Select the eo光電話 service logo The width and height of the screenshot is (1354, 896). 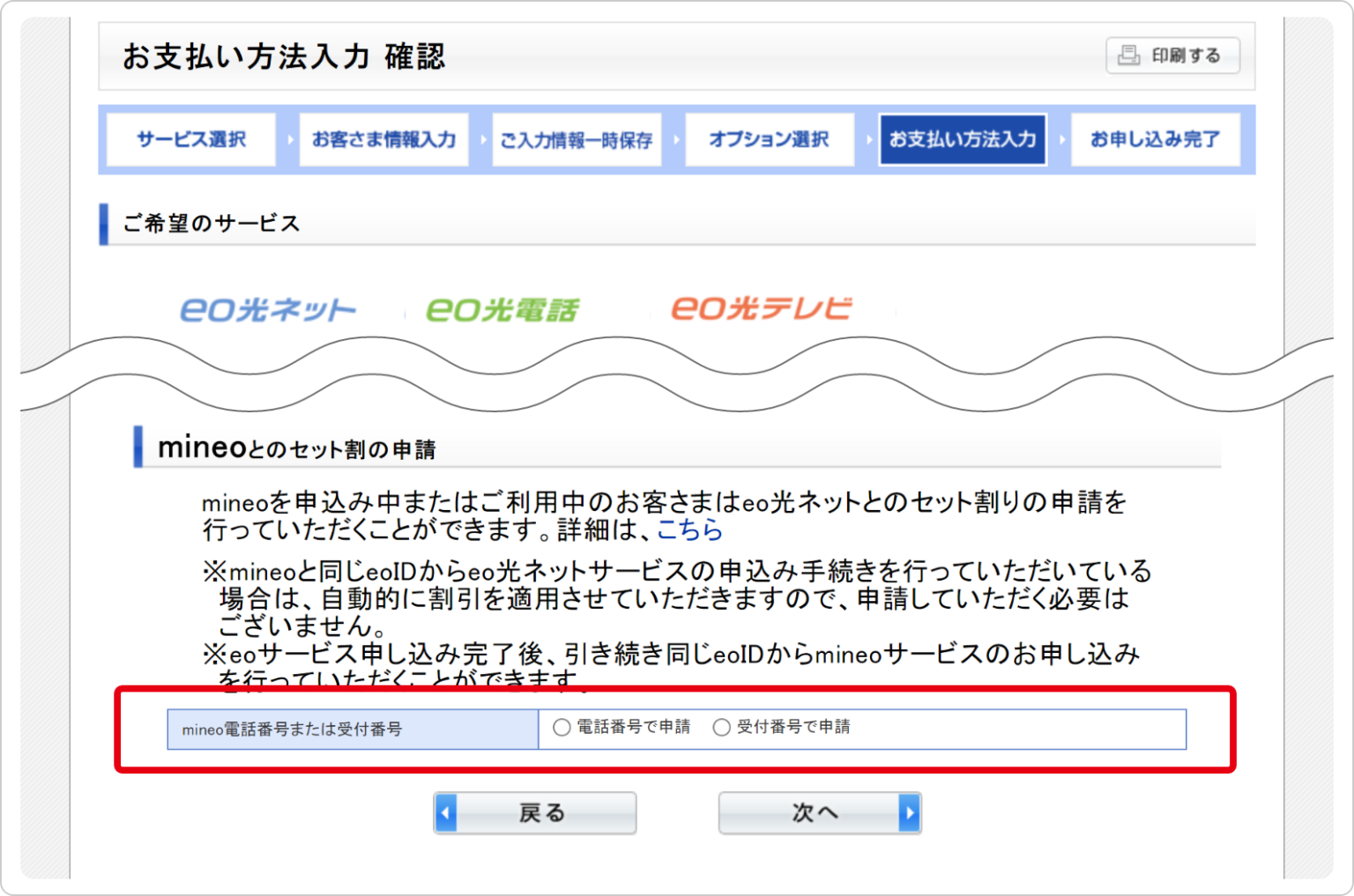(x=502, y=307)
